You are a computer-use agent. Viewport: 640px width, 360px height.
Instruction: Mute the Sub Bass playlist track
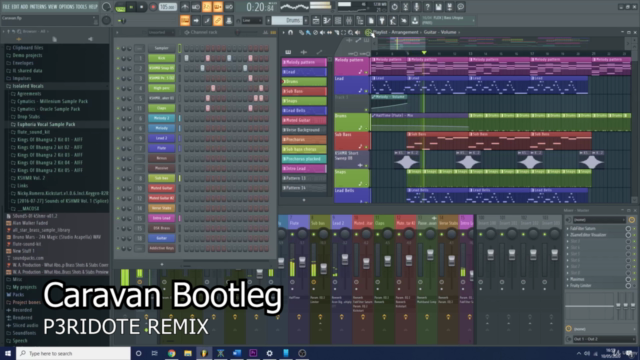[x=366, y=147]
